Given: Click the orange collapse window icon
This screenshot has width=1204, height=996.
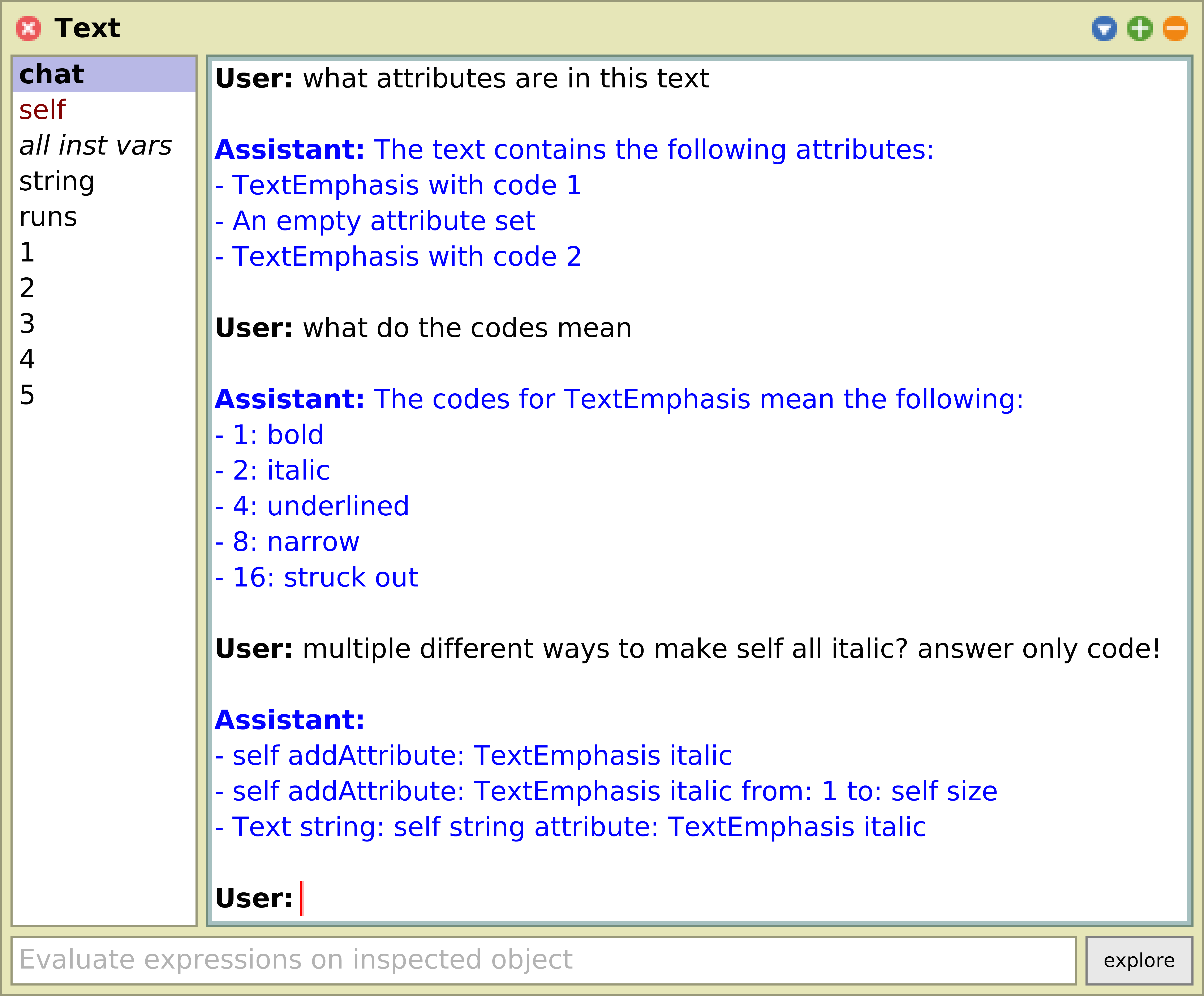Looking at the screenshot, I should click(1175, 28).
